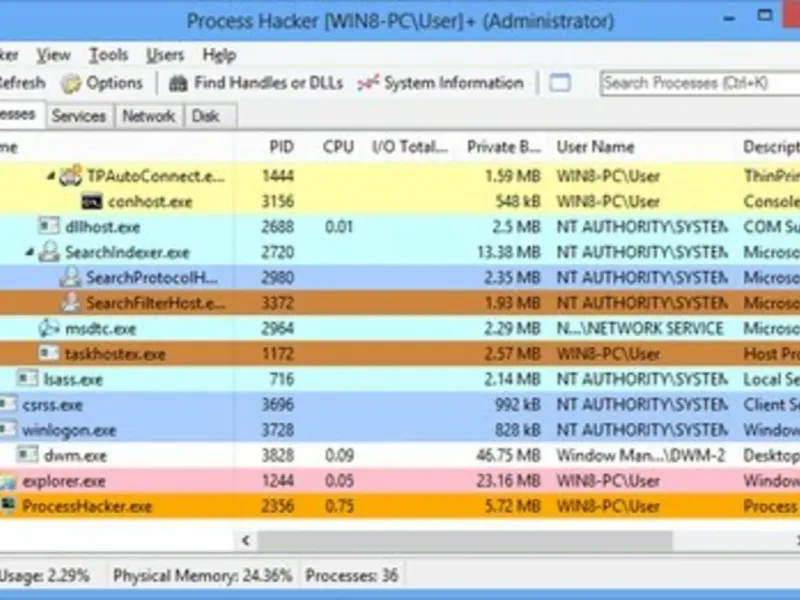
Task: Click the 46.75 MB private bytes cell
Action: (508, 455)
